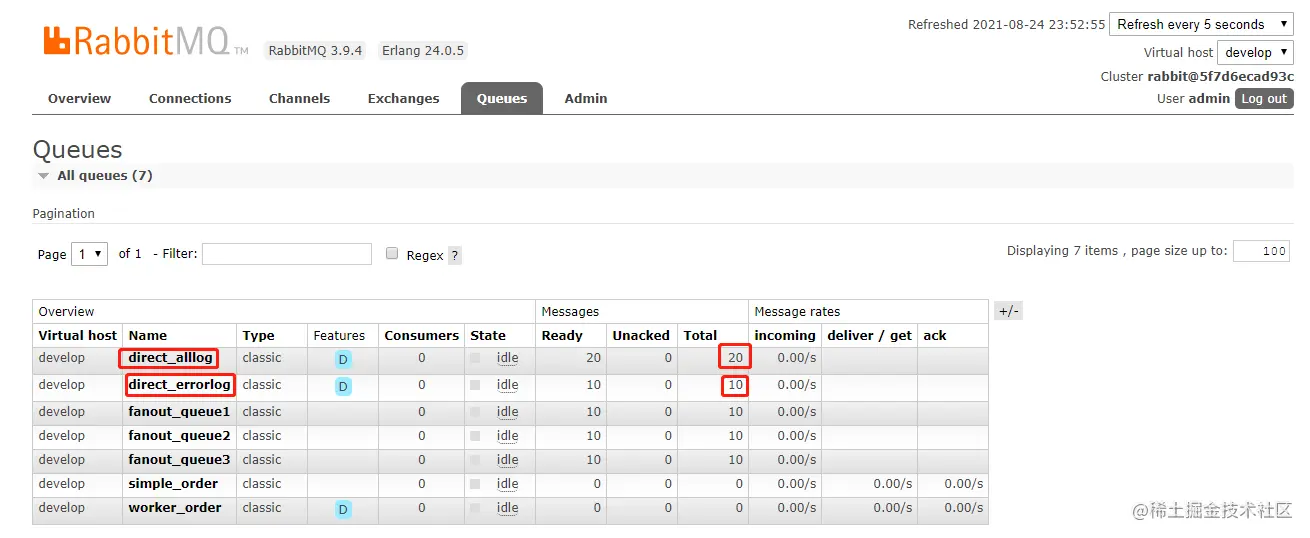Click the idle state of direct_alllog
Image resolution: width=1310 pixels, height=538 pixels.
(x=508, y=358)
